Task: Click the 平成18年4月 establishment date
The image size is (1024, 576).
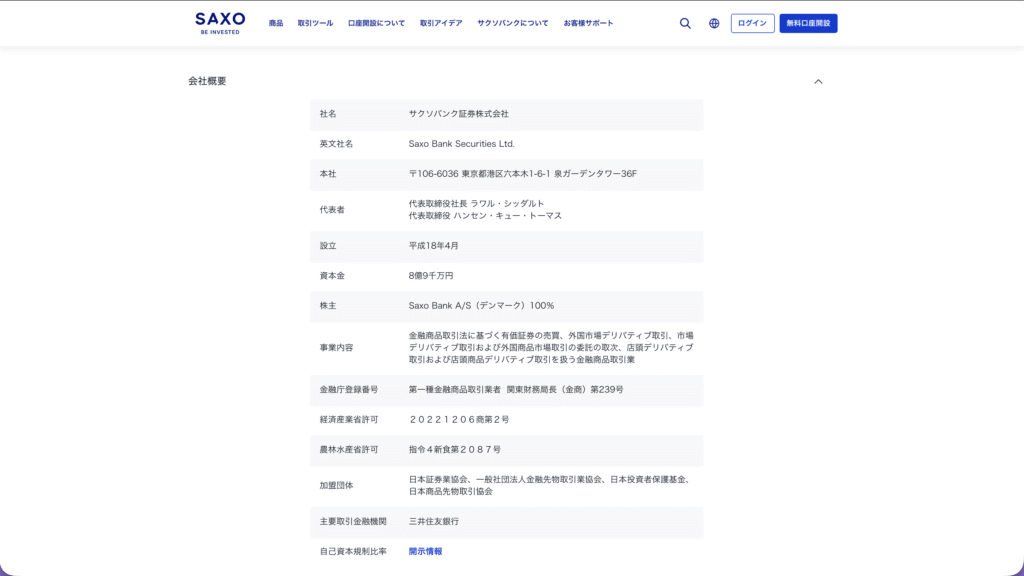Action: click(x=434, y=246)
